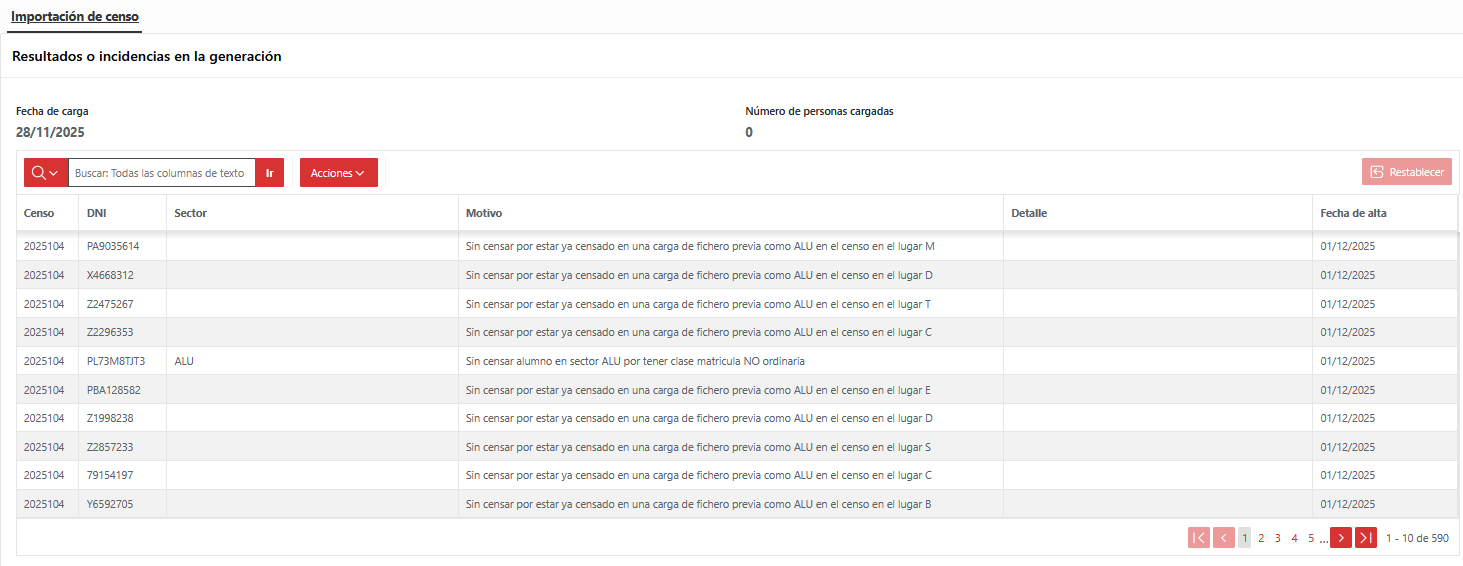1463x566 pixels.
Task: Sort by the Motivo column header
Action: tap(484, 213)
